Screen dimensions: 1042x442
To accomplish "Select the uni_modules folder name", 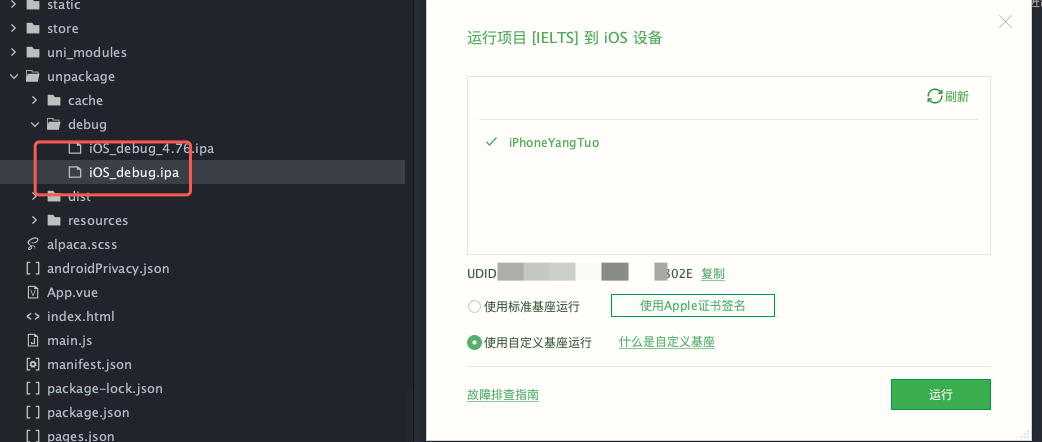I will (x=87, y=53).
